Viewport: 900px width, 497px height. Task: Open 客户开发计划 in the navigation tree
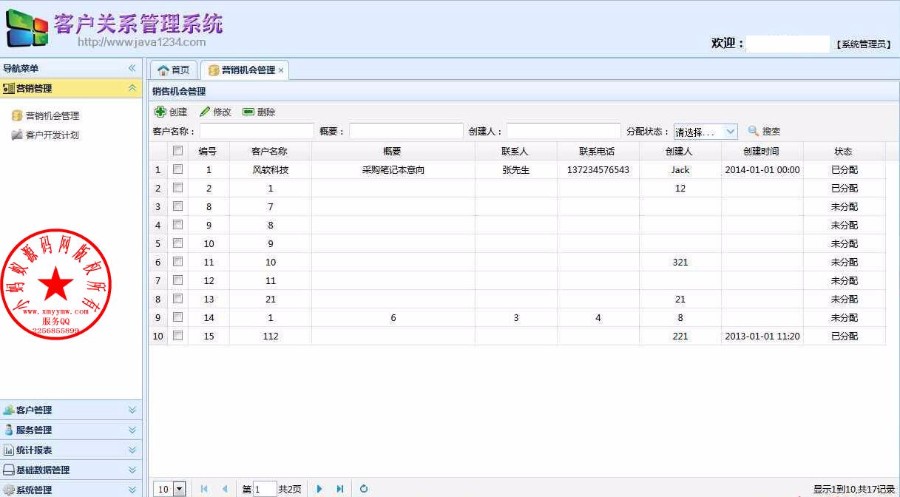click(x=52, y=135)
